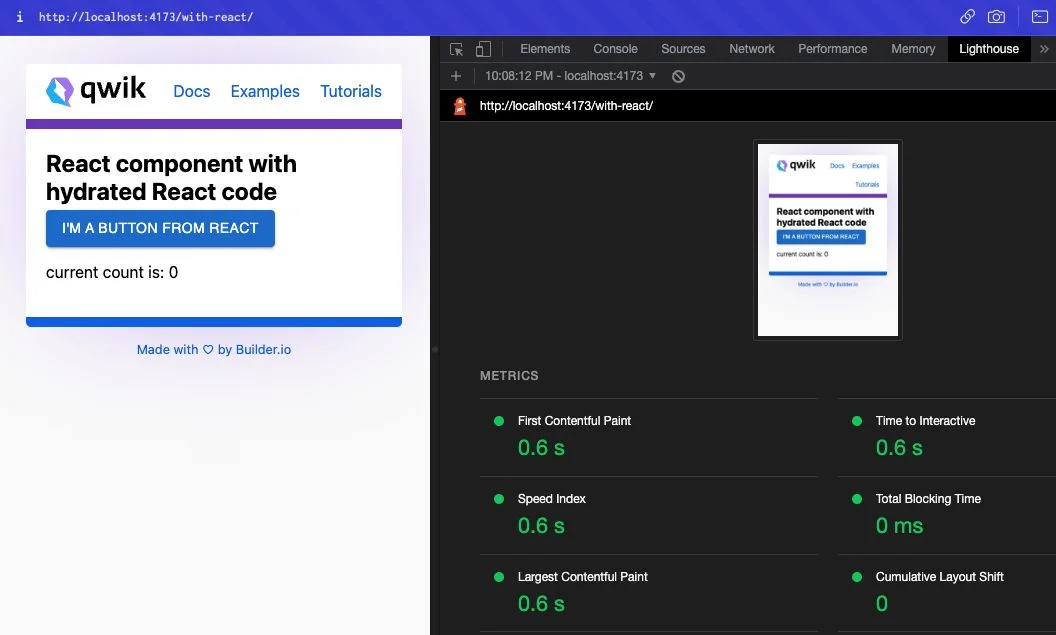Open the terminal panel icon

tap(1040, 17)
